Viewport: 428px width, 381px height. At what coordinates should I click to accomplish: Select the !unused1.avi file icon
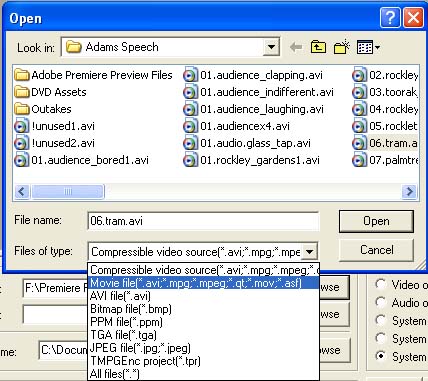point(21,126)
